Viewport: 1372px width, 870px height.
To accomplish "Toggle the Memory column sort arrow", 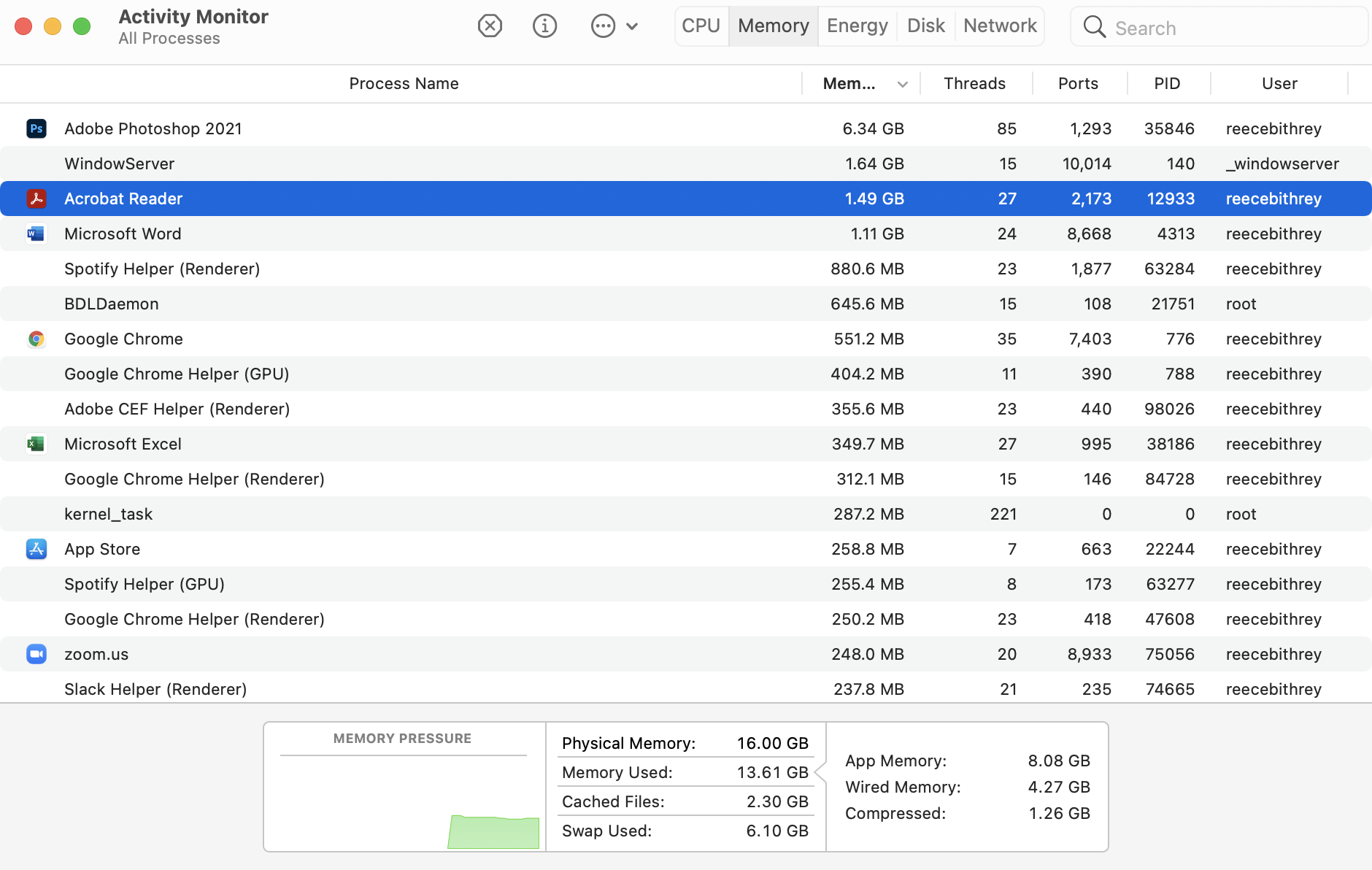I will (903, 85).
